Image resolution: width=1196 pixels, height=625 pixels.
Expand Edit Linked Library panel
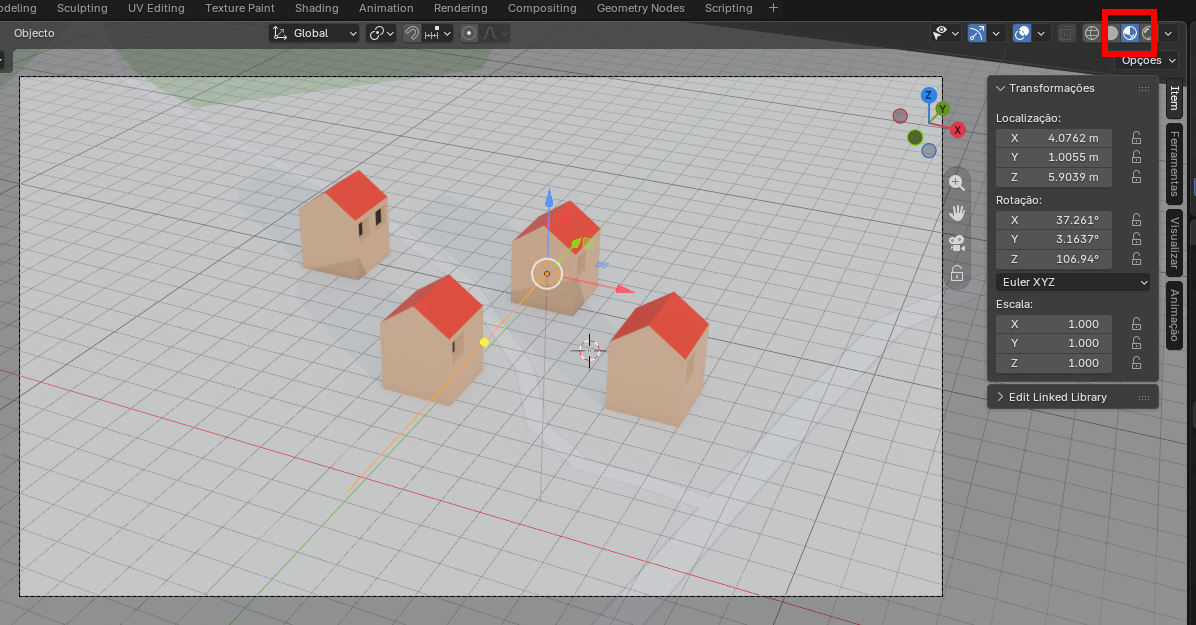(x=1000, y=397)
